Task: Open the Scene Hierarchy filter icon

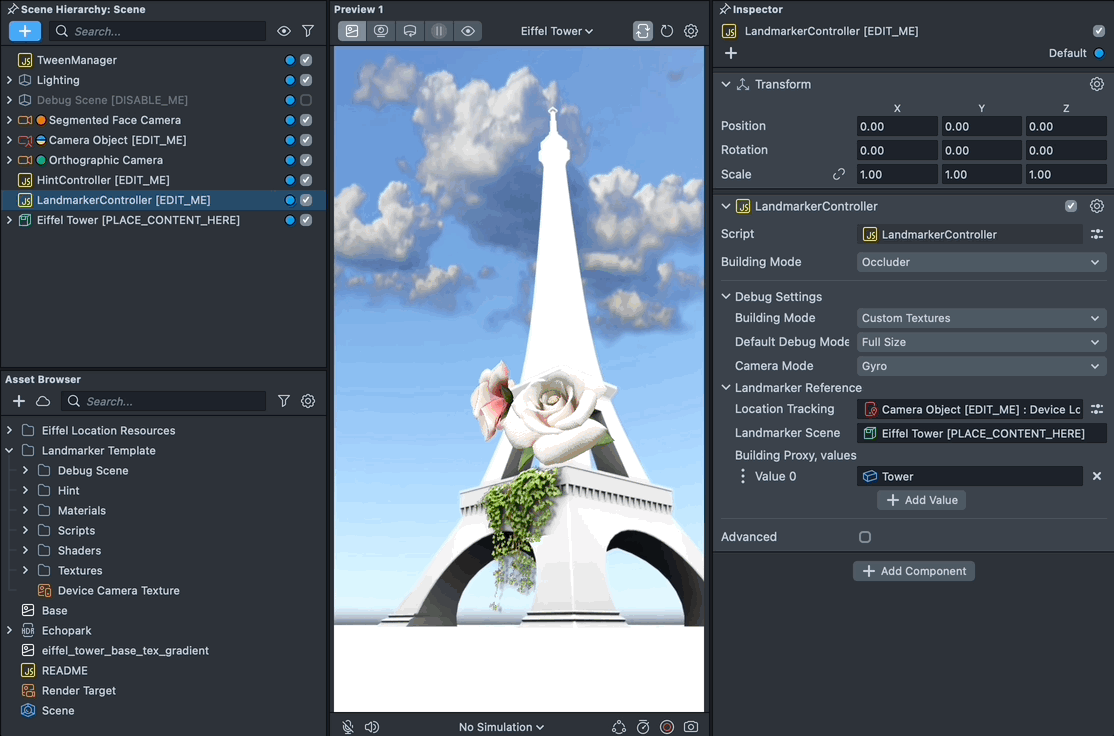Action: [308, 31]
